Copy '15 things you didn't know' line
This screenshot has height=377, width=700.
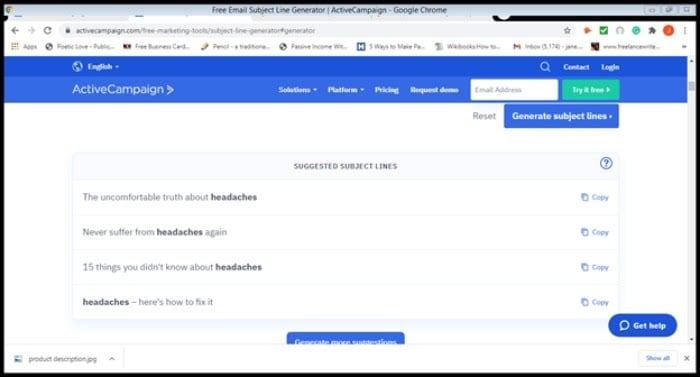(x=595, y=267)
